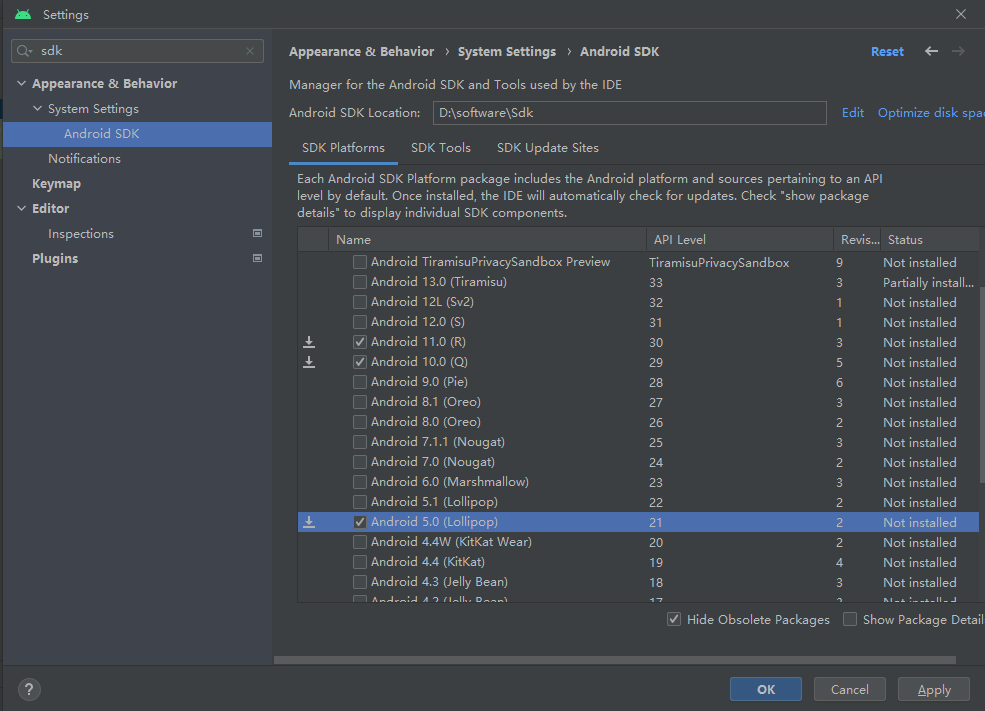
Task: Click the 'Partially install...' status cell
Action: (928, 283)
